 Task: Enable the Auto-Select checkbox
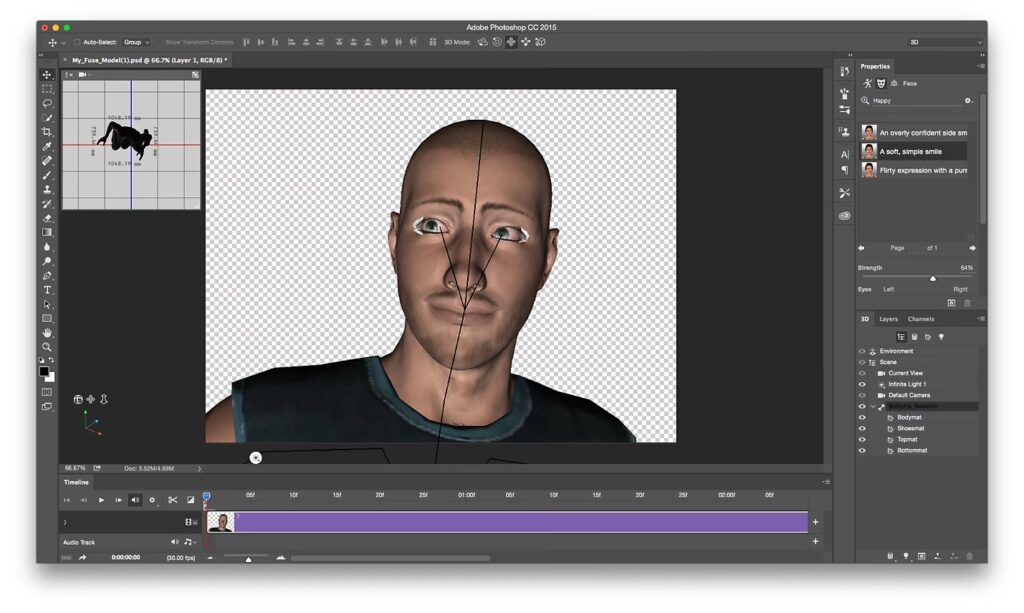(x=77, y=42)
